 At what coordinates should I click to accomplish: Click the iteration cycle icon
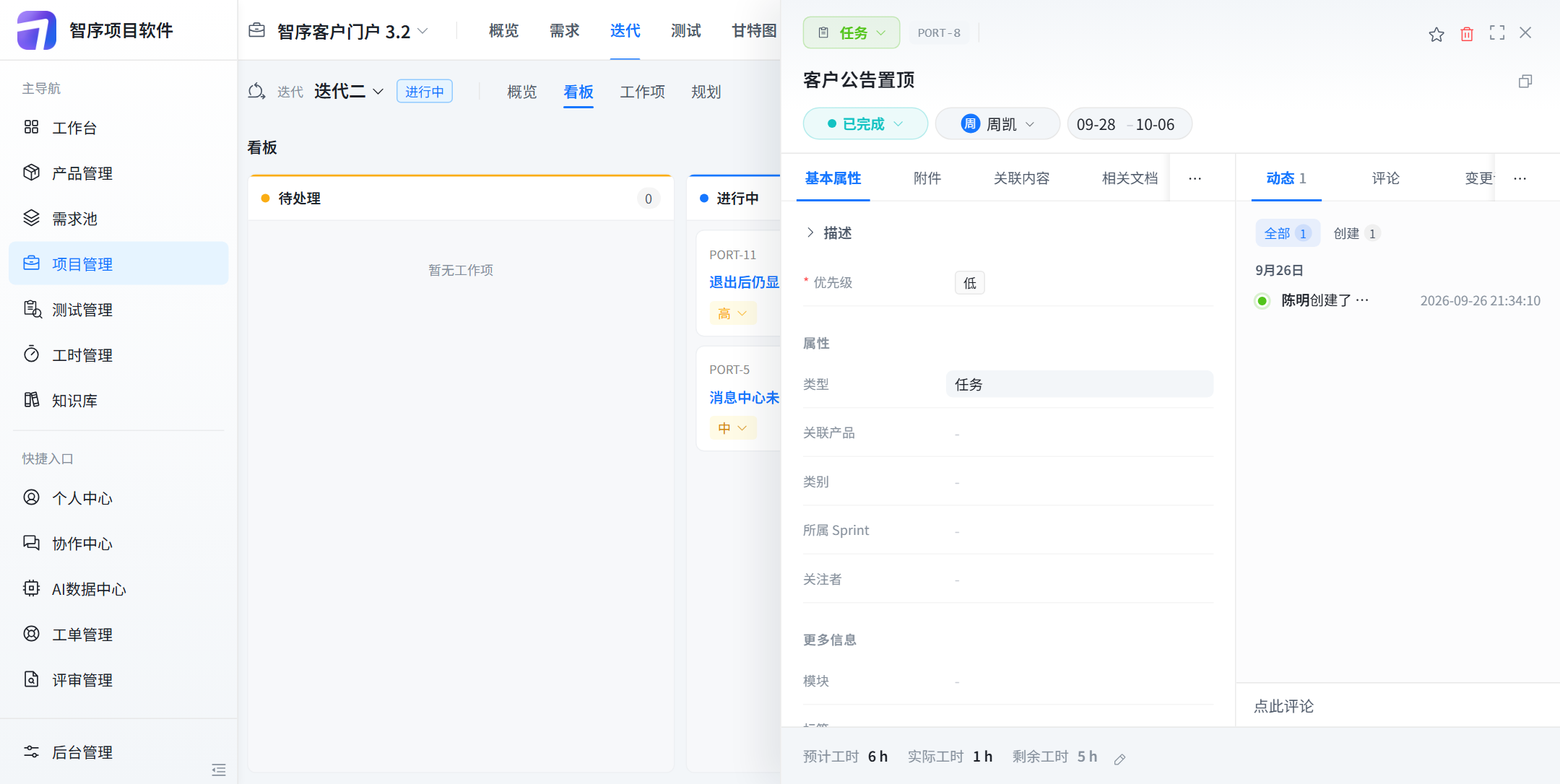pos(256,92)
